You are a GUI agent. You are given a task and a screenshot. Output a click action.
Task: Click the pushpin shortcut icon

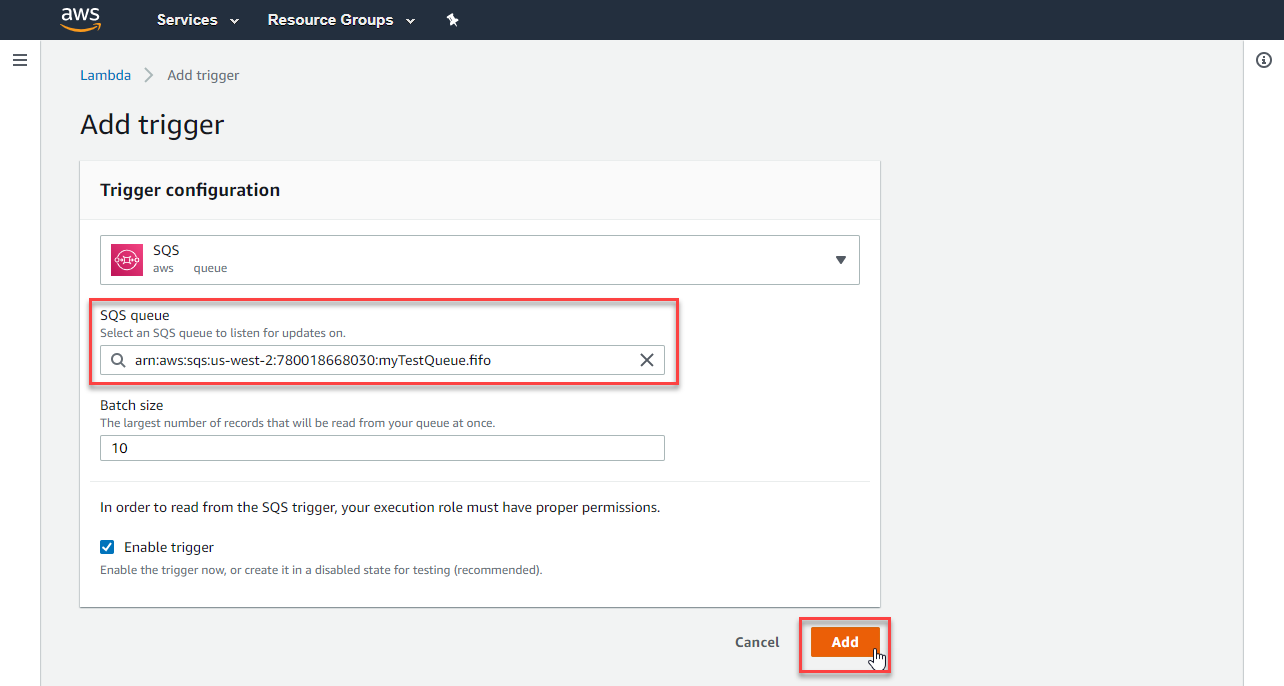click(x=452, y=20)
